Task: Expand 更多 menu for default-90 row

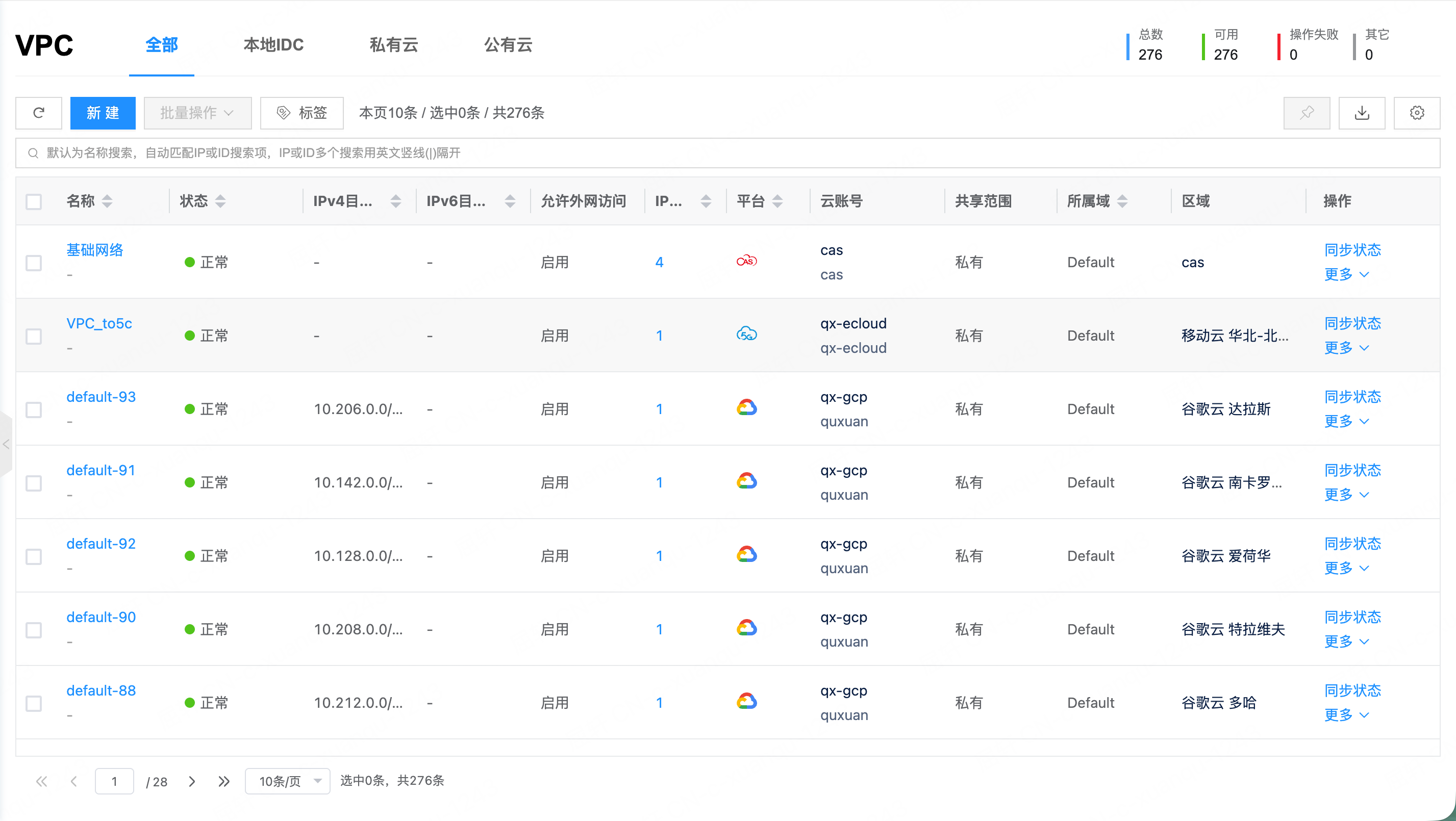Action: (1347, 642)
